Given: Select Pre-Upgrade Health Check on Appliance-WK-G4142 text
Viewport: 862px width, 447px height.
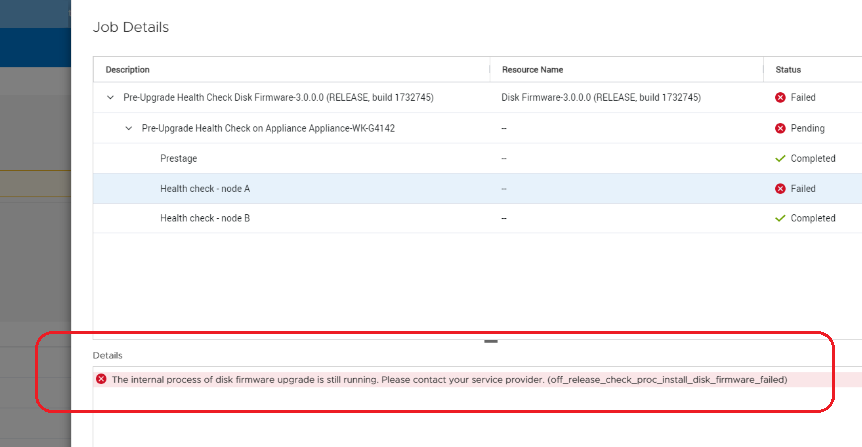Looking at the screenshot, I should [268, 128].
